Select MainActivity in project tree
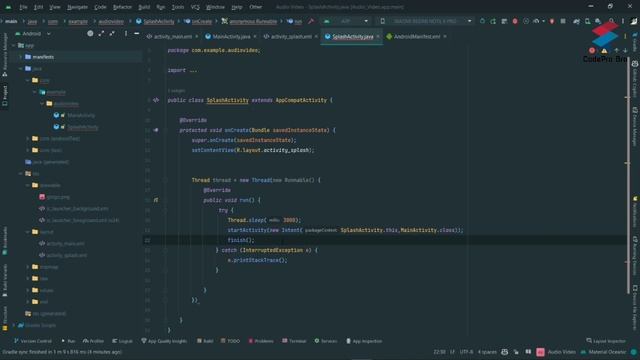This screenshot has height=360, width=640. click(81, 116)
